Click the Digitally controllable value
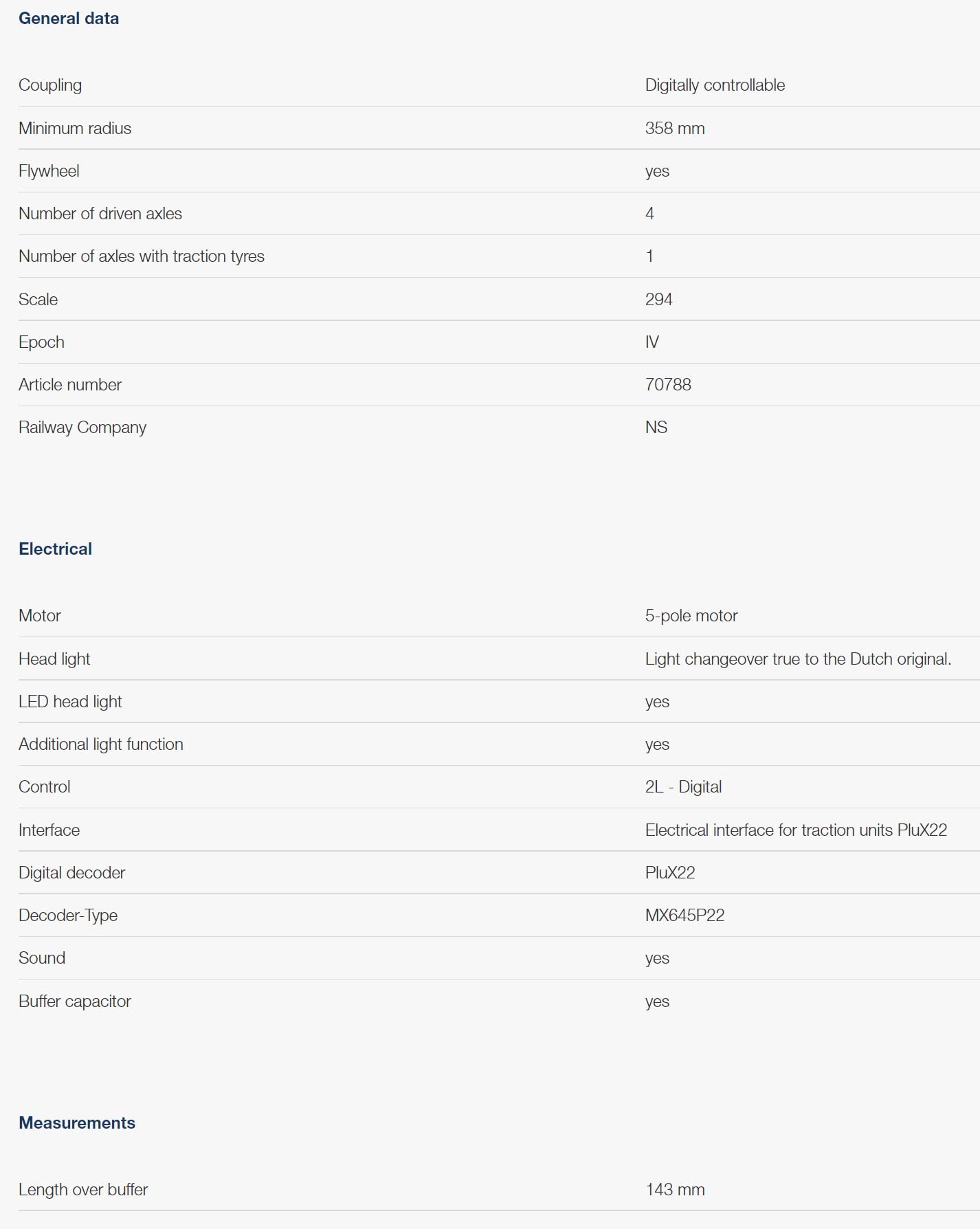Viewport: 980px width, 1229px height. [x=715, y=85]
